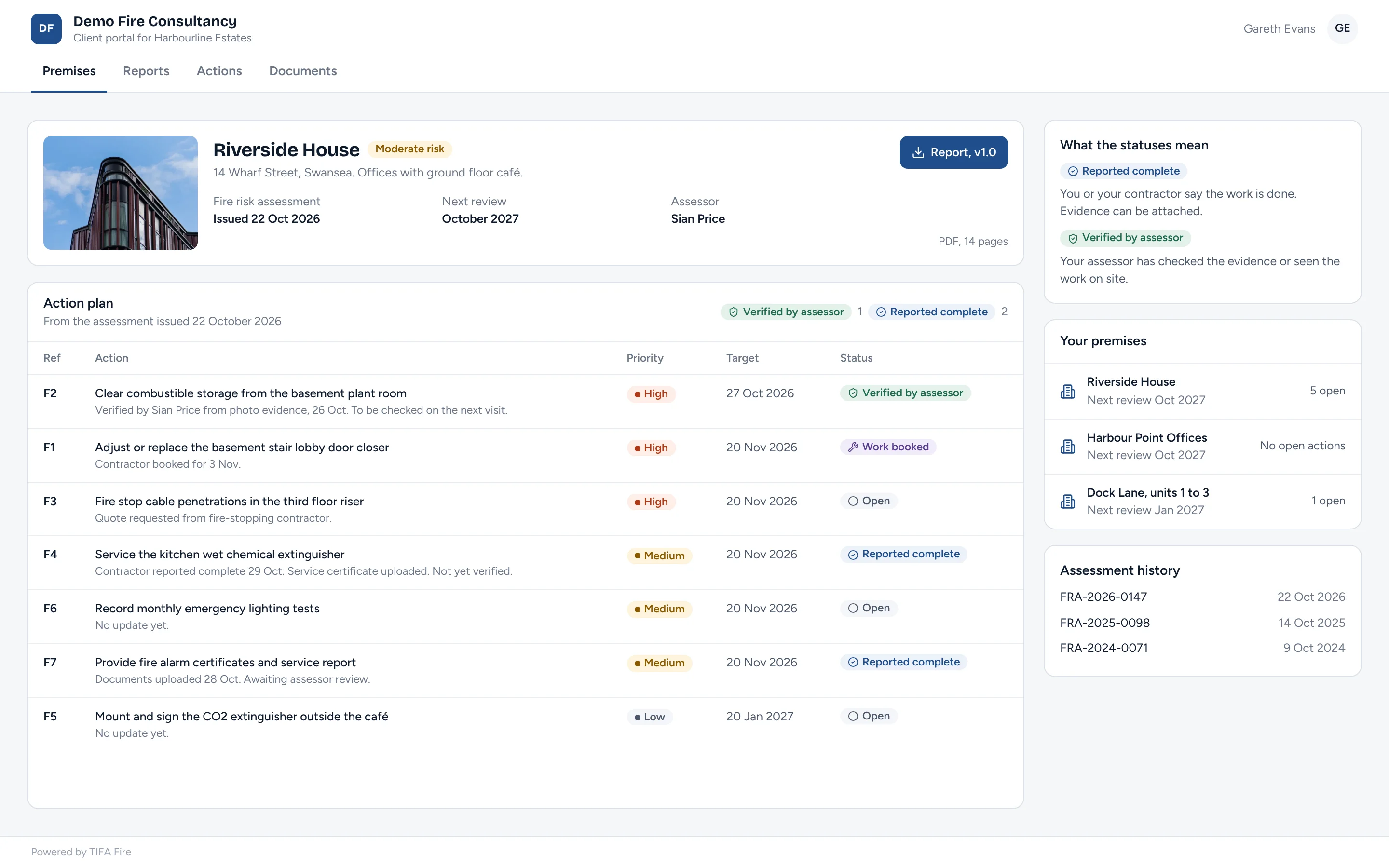Screen dimensions: 1389x868
Task: Click shield icon in F2 Verified status
Action: (853, 393)
